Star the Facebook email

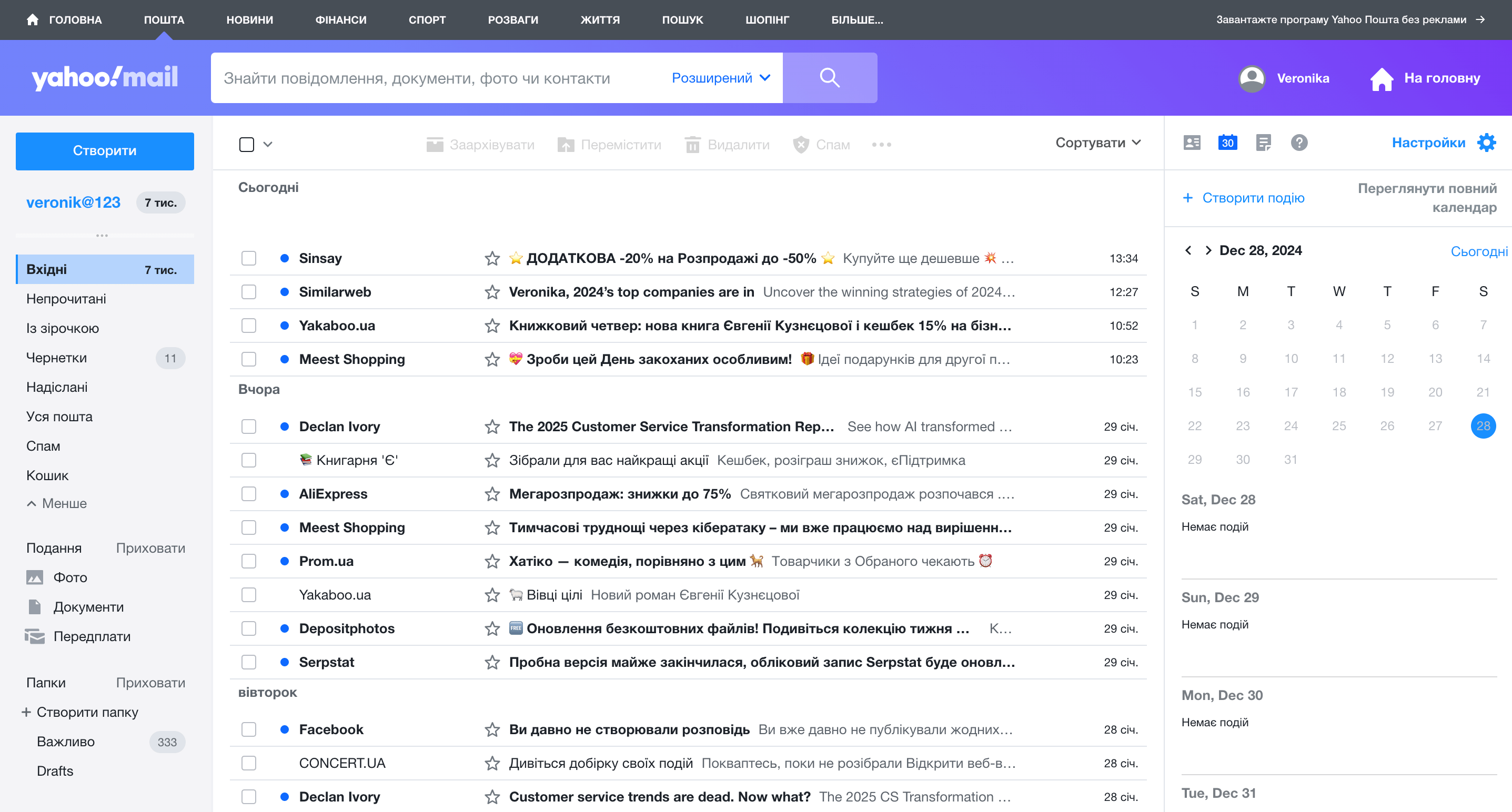(x=492, y=730)
